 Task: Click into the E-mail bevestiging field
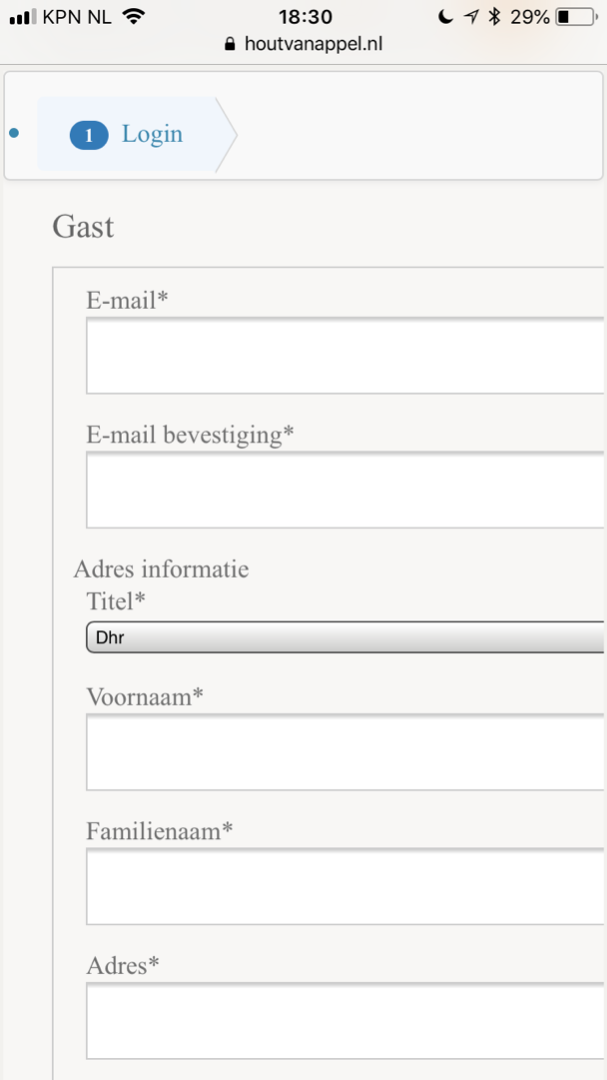[x=345, y=490]
